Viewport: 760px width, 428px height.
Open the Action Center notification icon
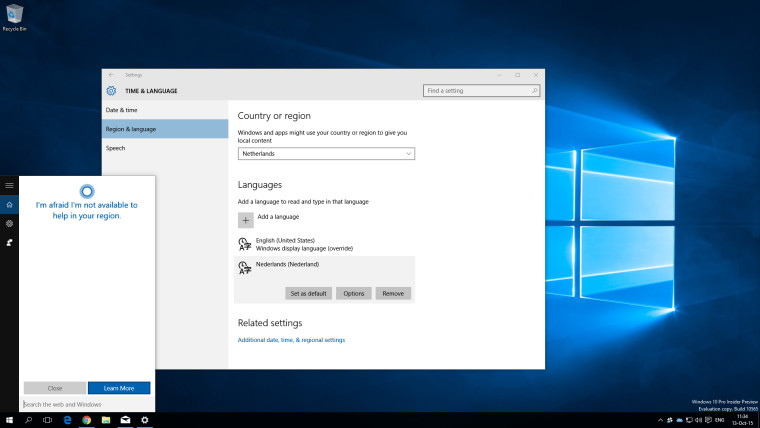click(x=709, y=420)
